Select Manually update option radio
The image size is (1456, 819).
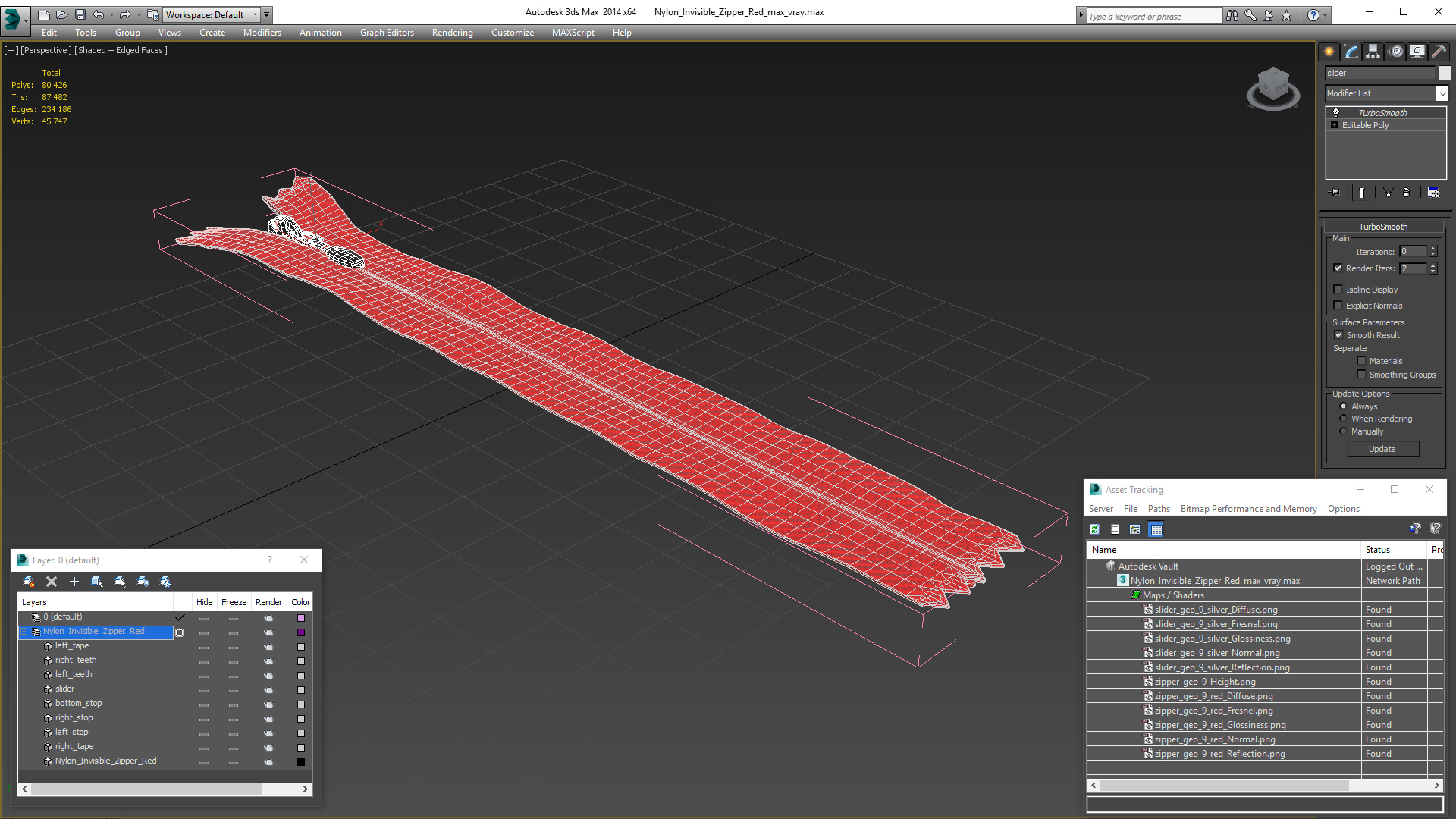coord(1343,431)
